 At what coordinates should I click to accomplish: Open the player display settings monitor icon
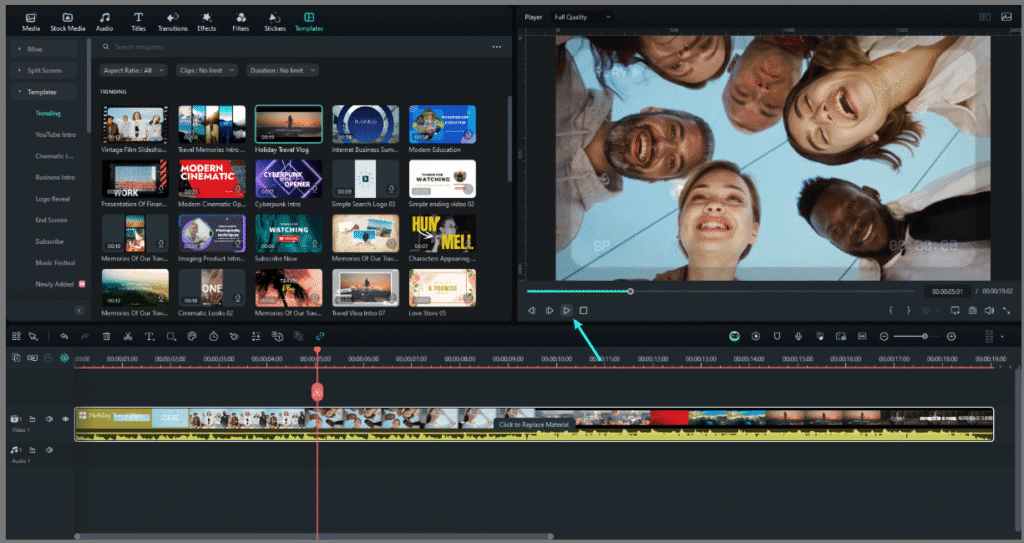(x=955, y=310)
